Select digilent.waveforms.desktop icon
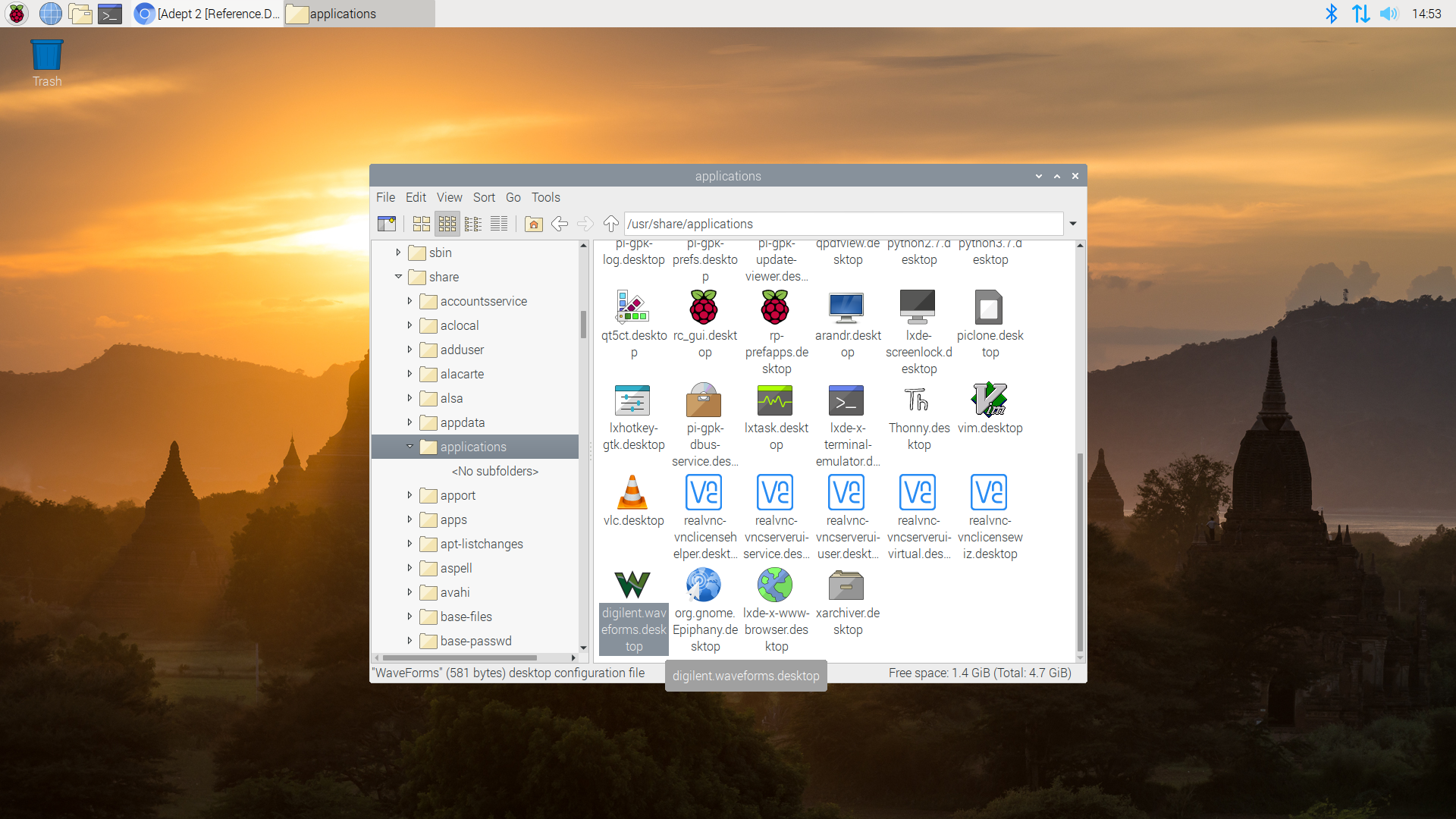The image size is (1456, 819). (632, 585)
